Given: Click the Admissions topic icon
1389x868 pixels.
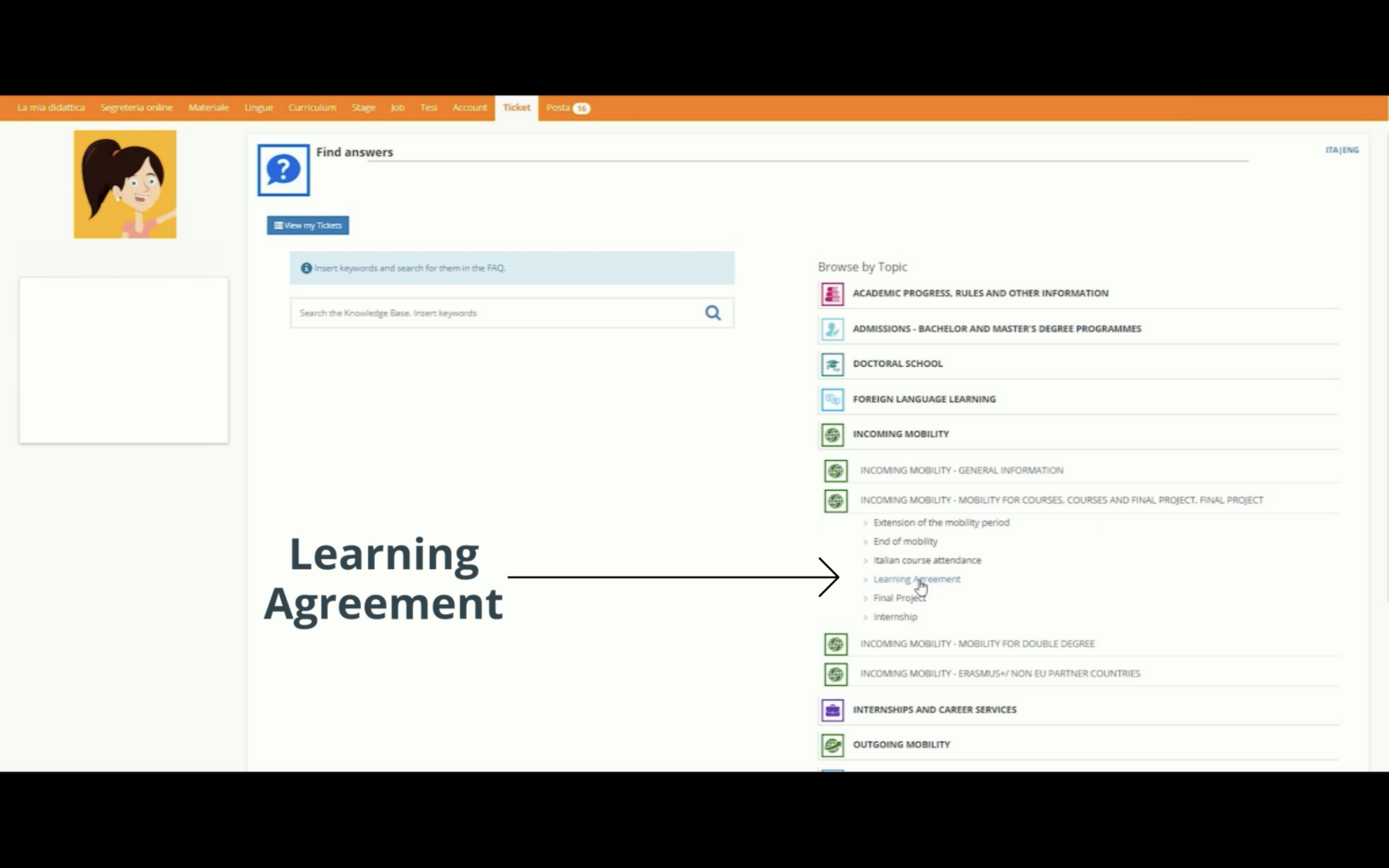Looking at the screenshot, I should 832,329.
